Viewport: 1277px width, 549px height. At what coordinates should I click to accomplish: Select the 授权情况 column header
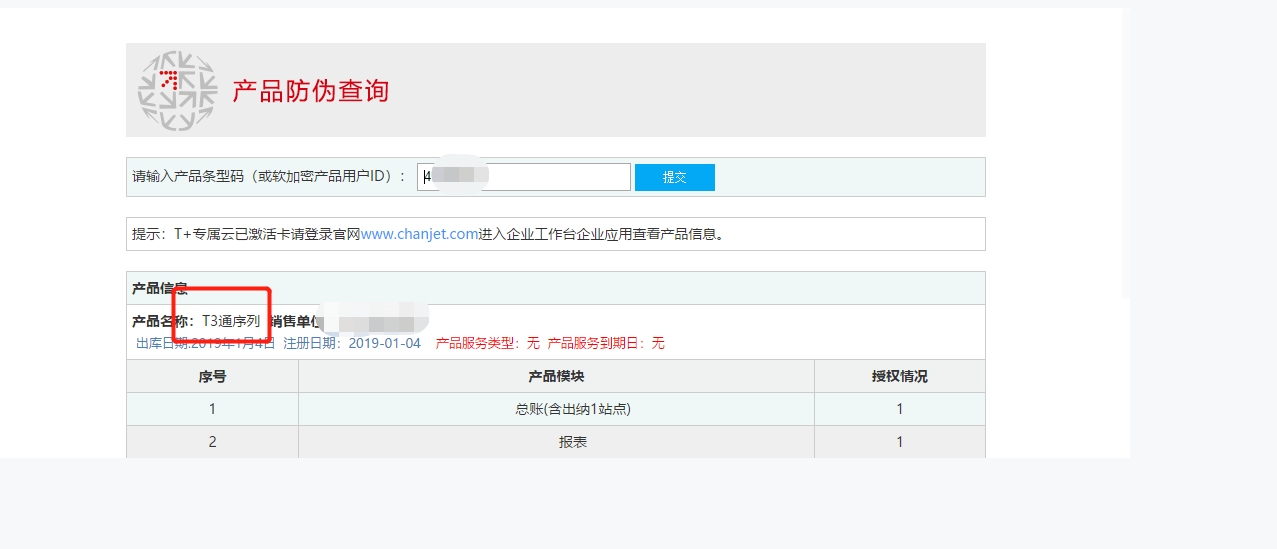(x=900, y=376)
